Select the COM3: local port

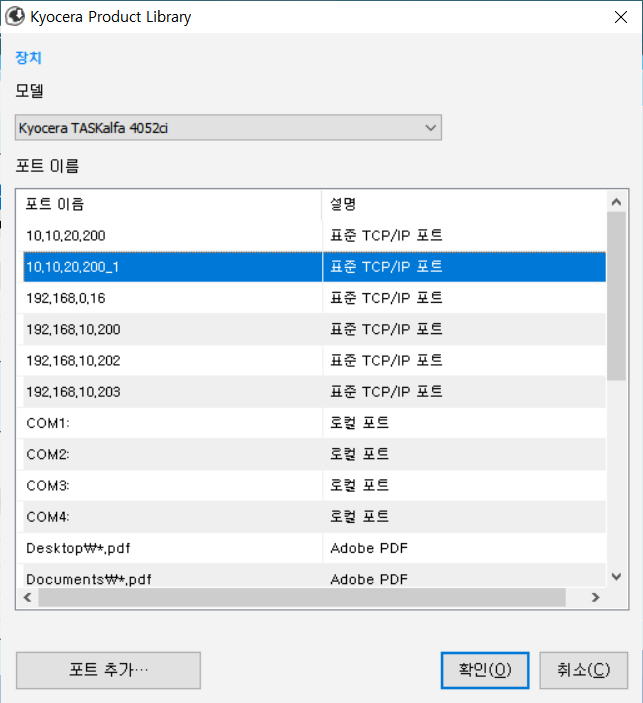[x=314, y=486]
